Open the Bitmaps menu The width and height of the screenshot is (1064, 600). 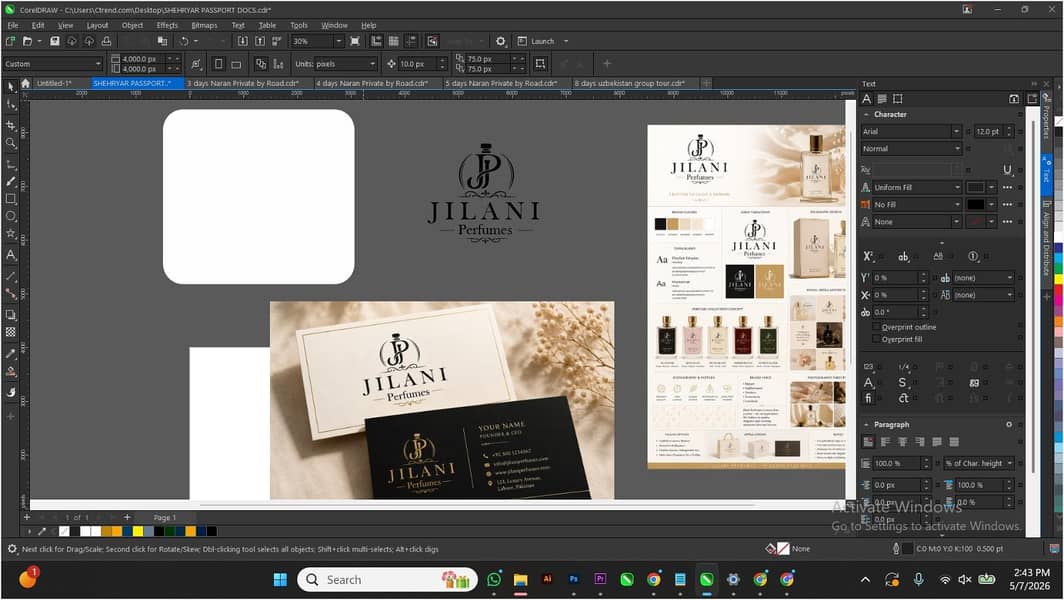[x=204, y=25]
